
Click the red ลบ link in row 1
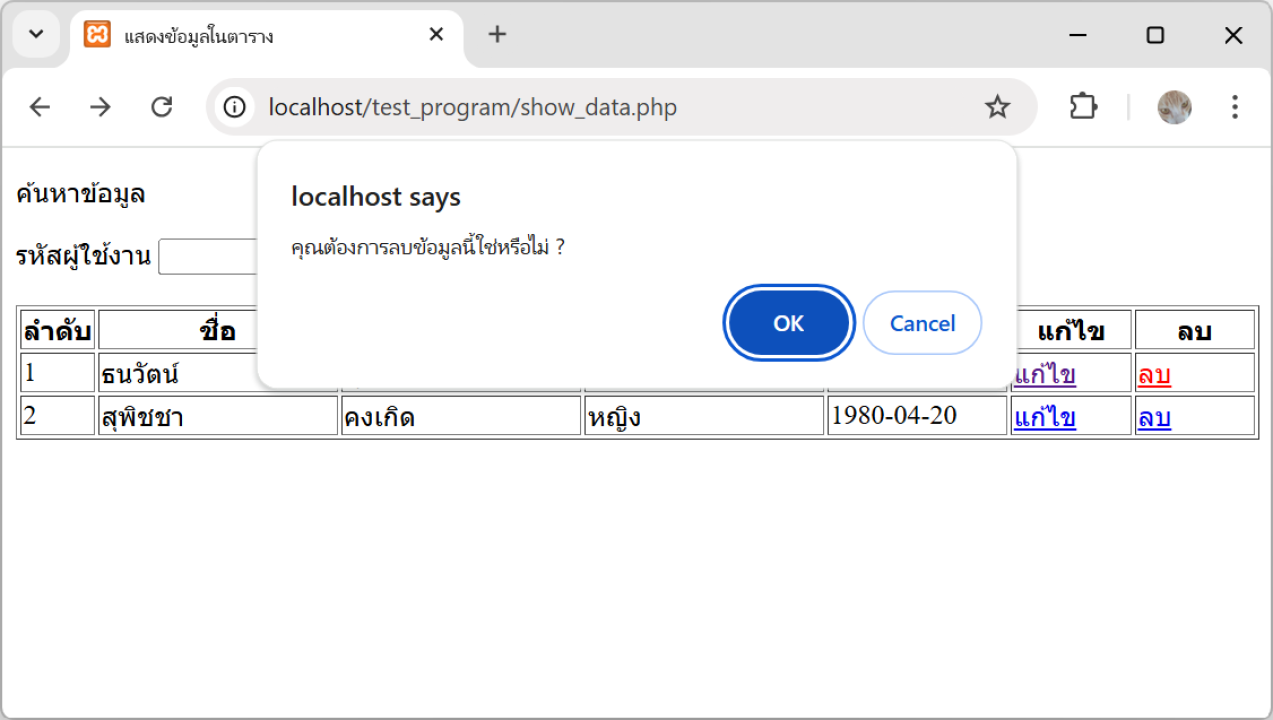[1154, 375]
